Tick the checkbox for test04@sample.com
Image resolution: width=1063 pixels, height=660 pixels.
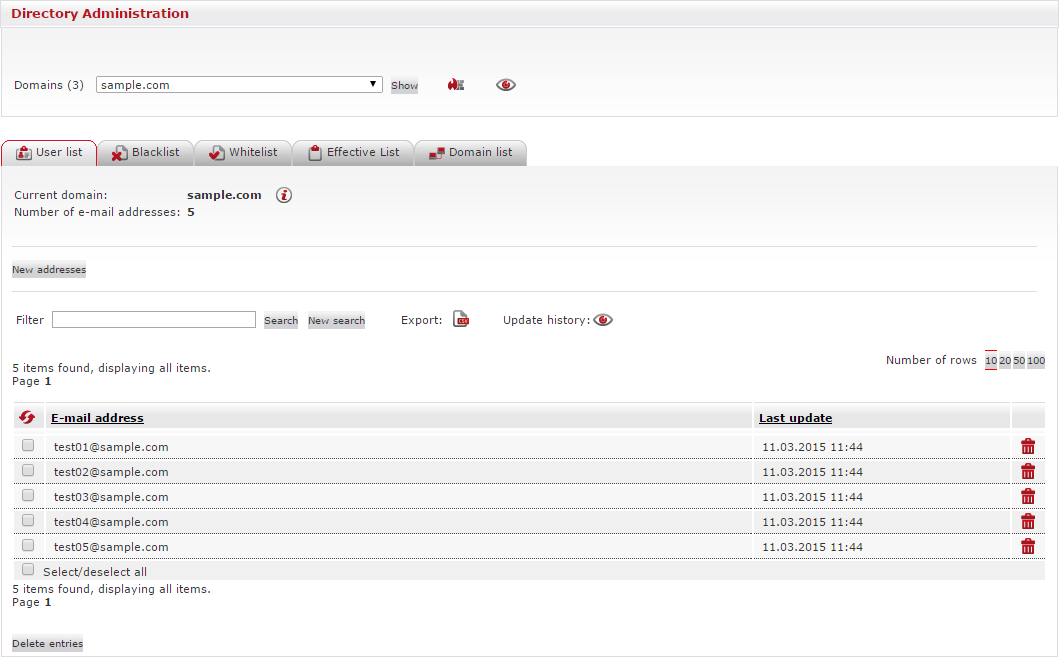[28, 520]
